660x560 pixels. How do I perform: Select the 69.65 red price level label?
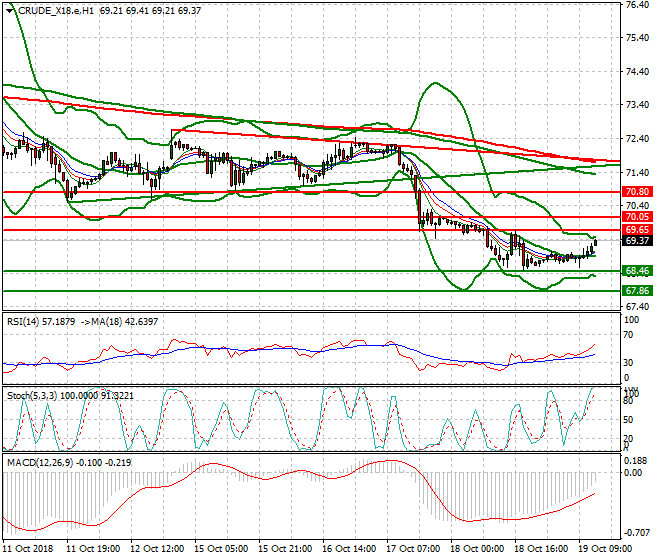637,230
